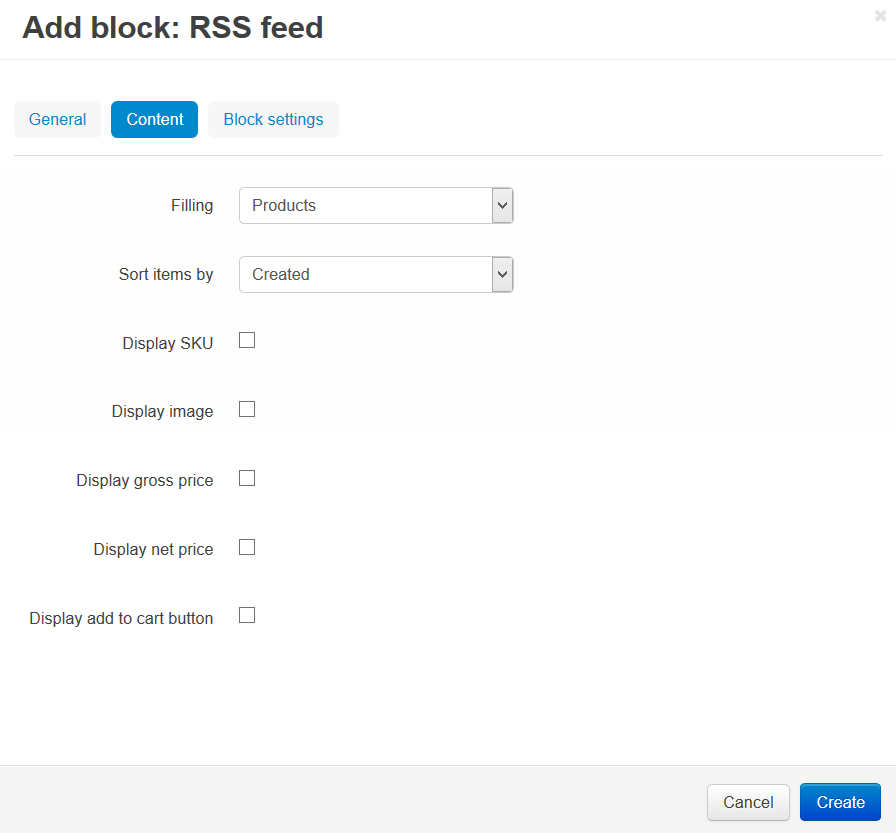The width and height of the screenshot is (896, 833).
Task: Tick the Display image checkbox
Action: click(247, 409)
